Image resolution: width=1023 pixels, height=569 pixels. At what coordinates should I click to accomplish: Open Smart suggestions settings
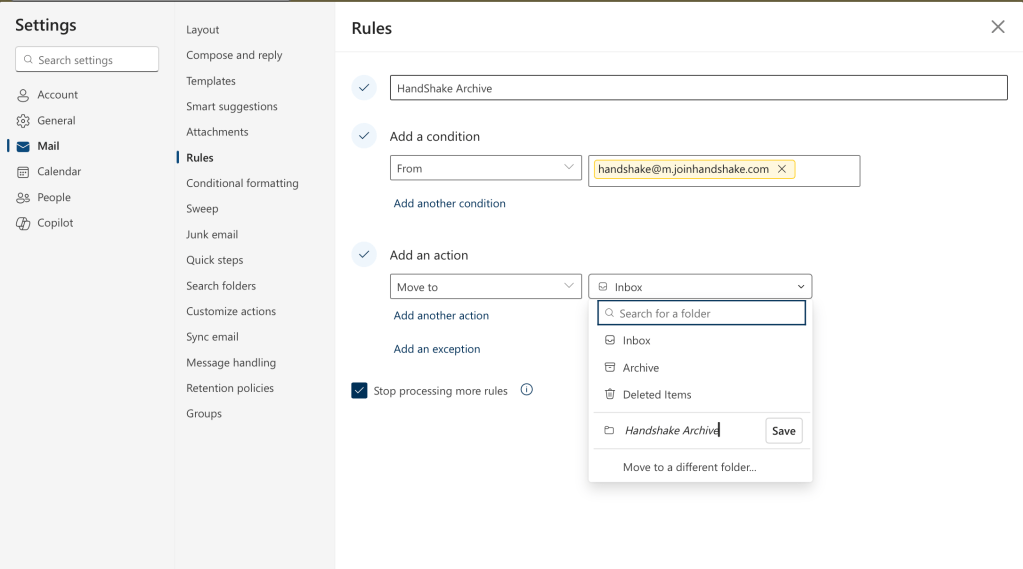tap(232, 106)
